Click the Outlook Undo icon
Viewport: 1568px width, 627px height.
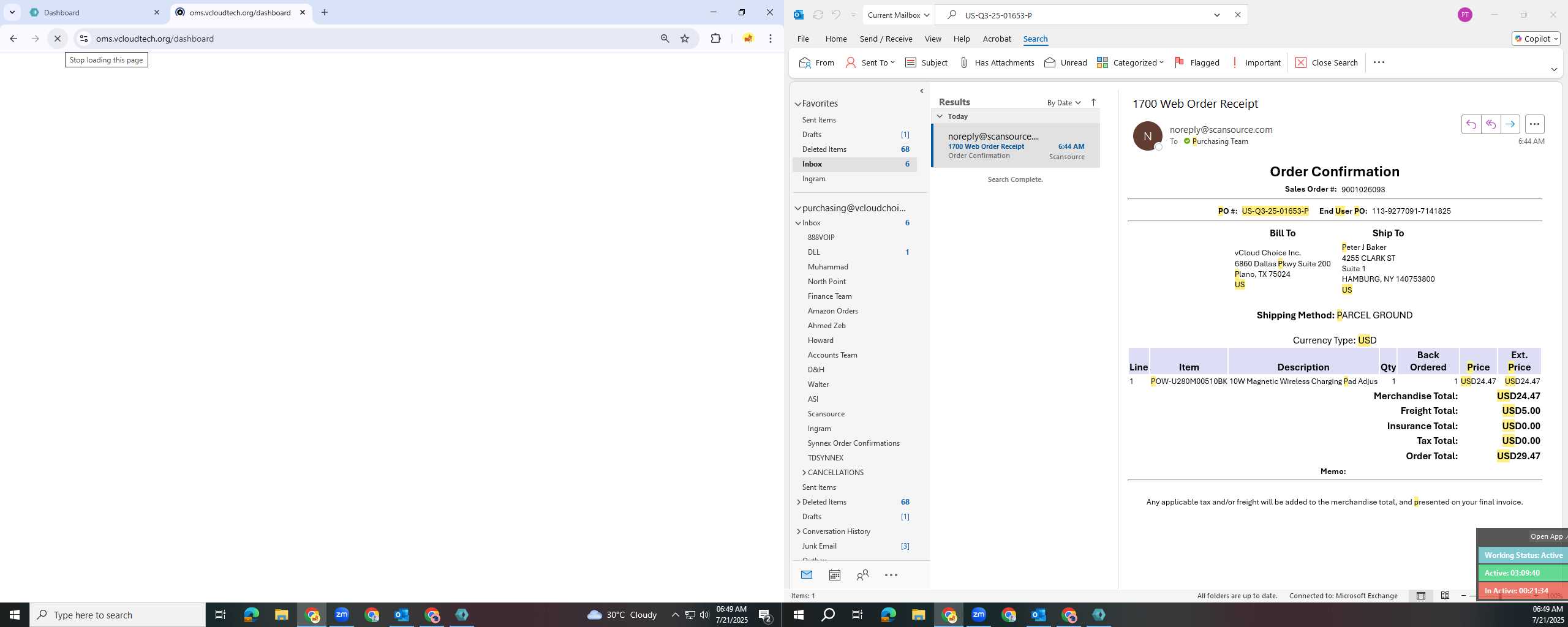pos(835,15)
